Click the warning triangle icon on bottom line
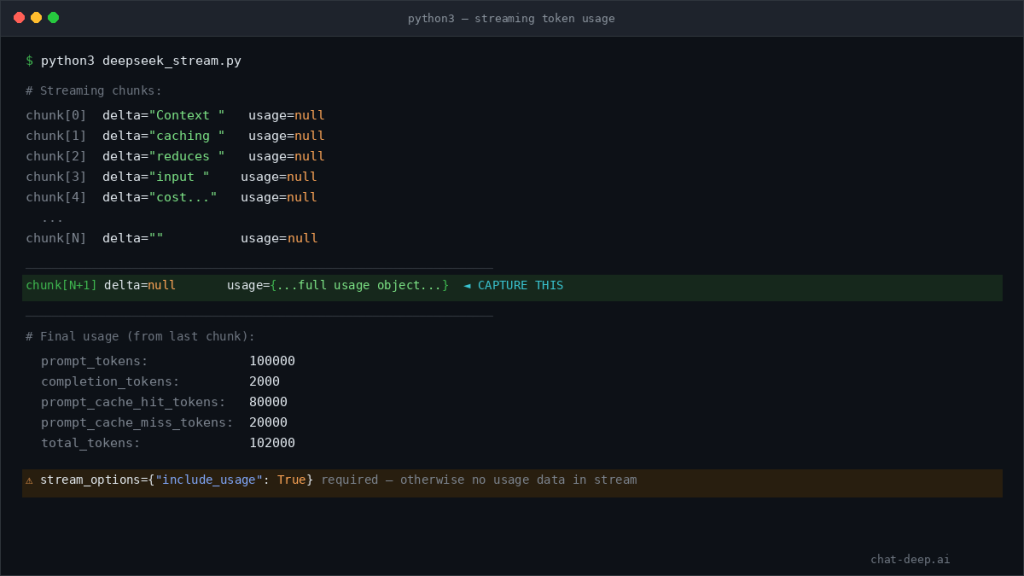 (x=28, y=480)
